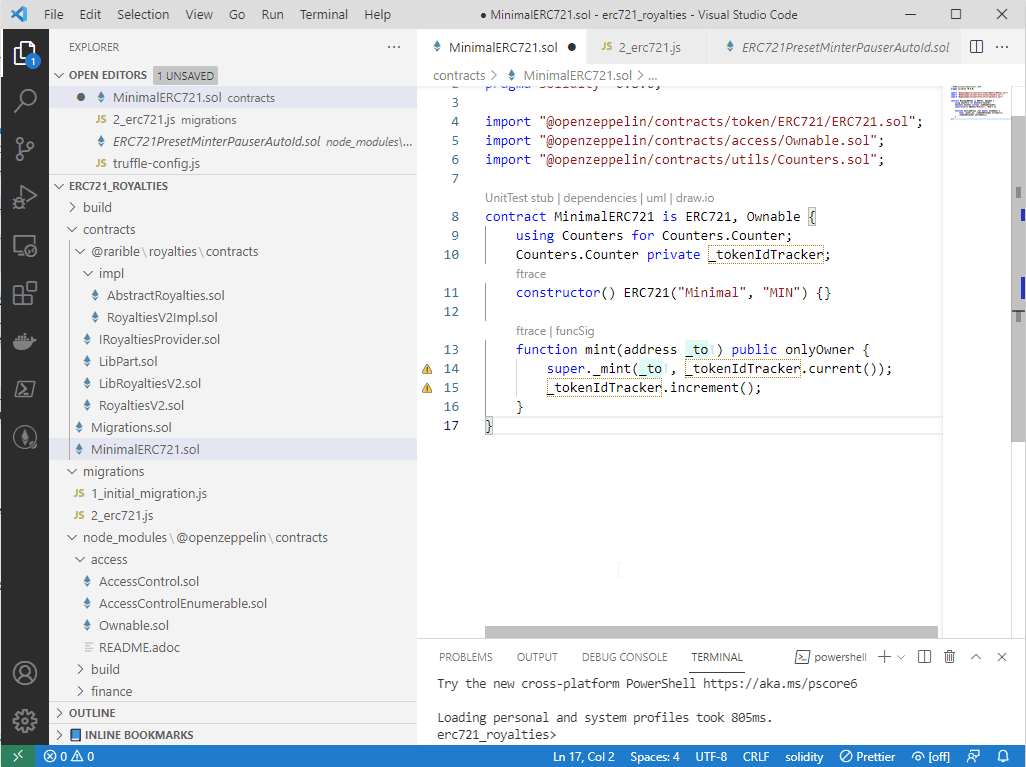Open editor More Actions ellipsis
This screenshot has width=1026, height=767.
1002,46
